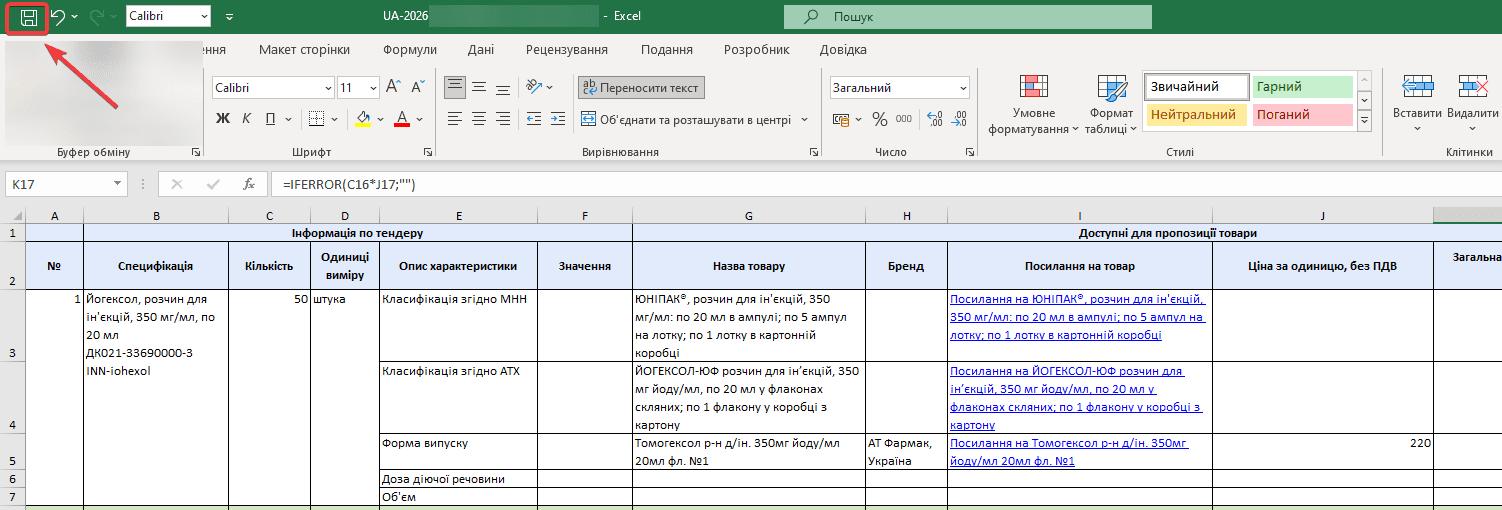Screen dimensions: 1502x510
Task: Open the link Посилання на ЮНІПАК®
Action: click(1078, 317)
